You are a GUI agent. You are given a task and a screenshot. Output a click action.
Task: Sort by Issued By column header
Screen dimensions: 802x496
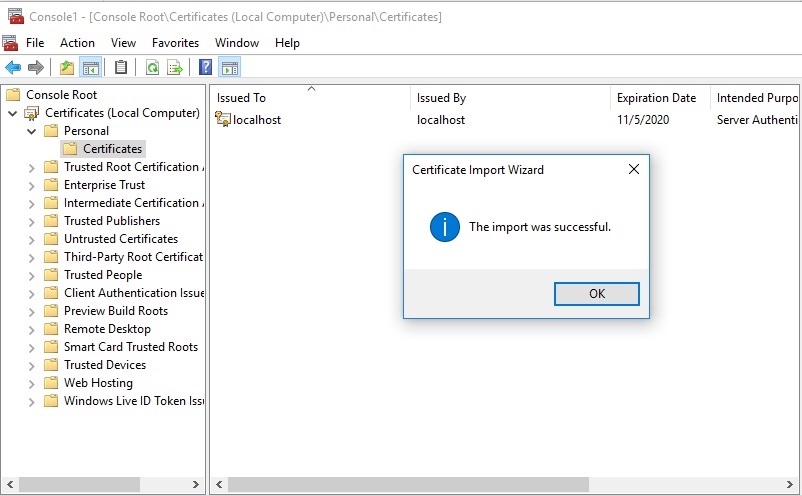pyautogui.click(x=510, y=98)
